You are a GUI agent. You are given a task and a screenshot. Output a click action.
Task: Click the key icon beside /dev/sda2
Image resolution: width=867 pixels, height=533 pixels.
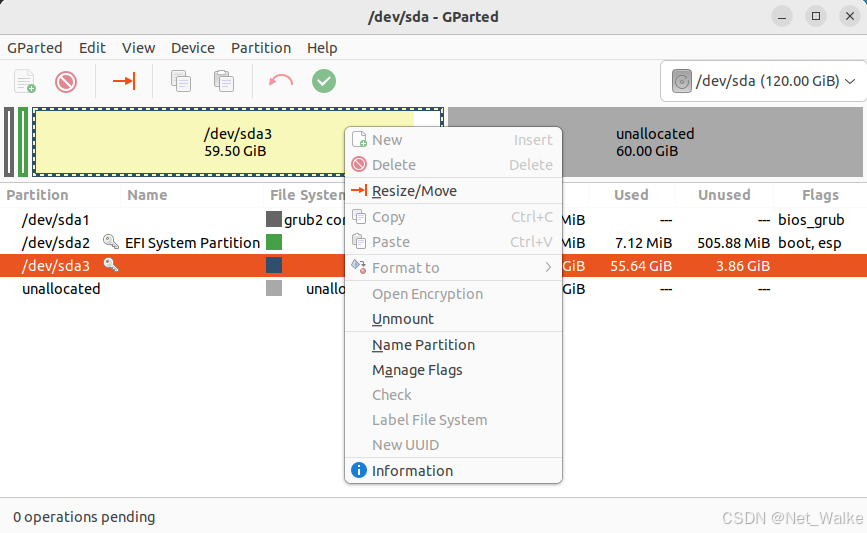pos(111,242)
